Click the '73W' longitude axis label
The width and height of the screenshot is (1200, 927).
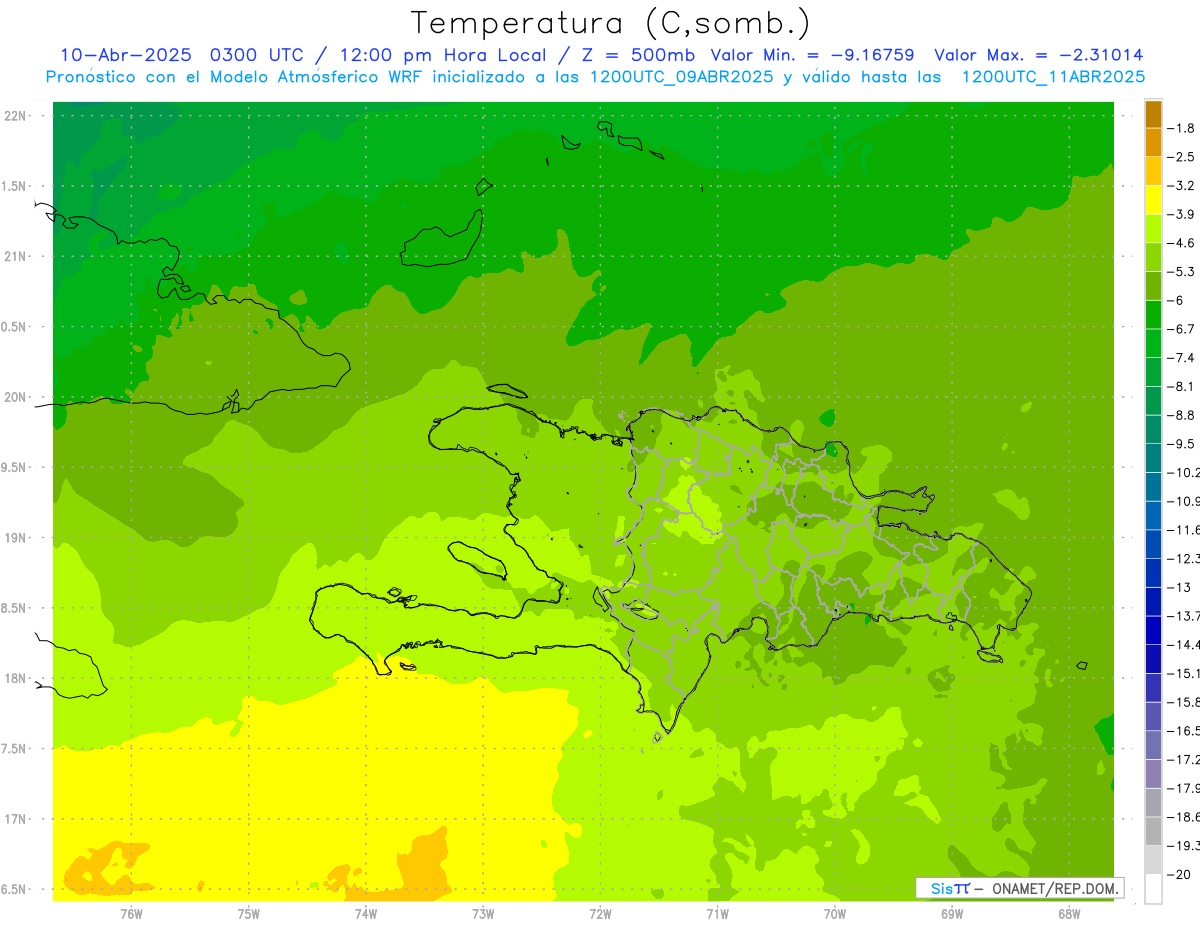pos(483,914)
